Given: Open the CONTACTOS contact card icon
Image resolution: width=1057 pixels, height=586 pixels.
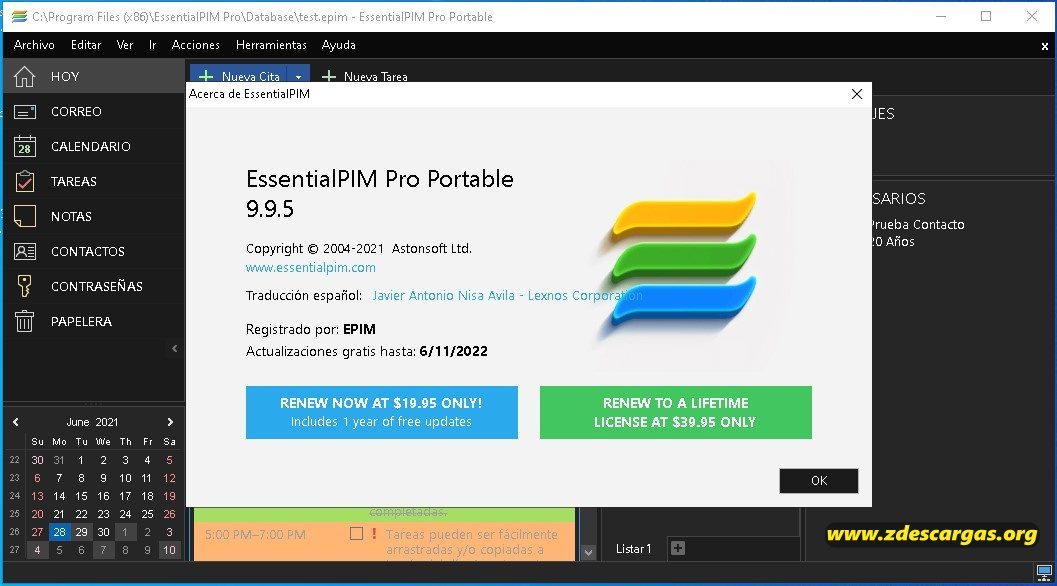Looking at the screenshot, I should [x=25, y=252].
